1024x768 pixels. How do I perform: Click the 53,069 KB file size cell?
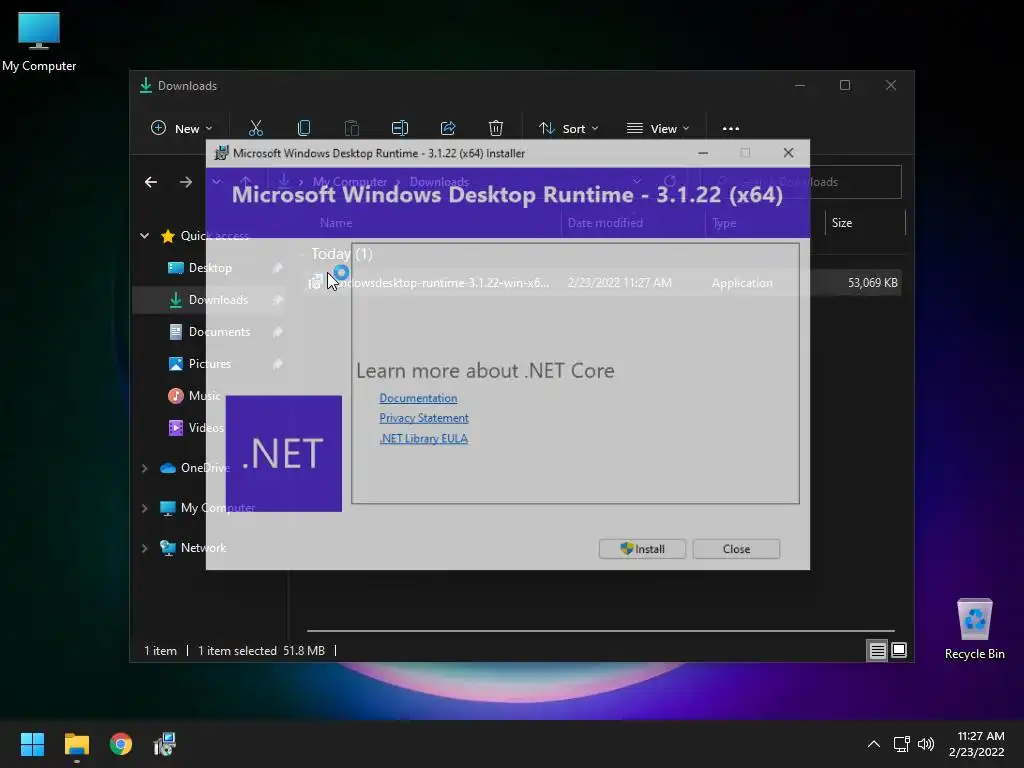pos(872,283)
